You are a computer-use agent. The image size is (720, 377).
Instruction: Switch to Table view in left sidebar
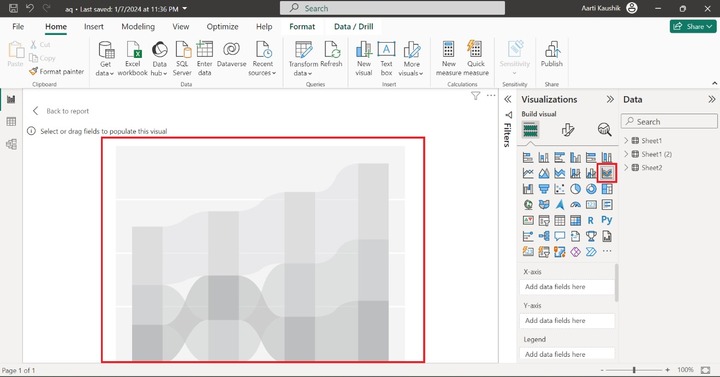click(11, 122)
